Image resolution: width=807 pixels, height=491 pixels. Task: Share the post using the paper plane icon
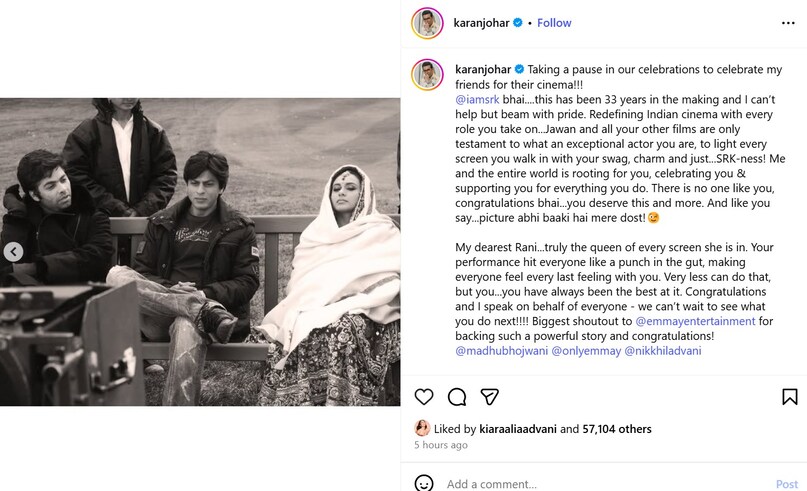[x=490, y=397]
